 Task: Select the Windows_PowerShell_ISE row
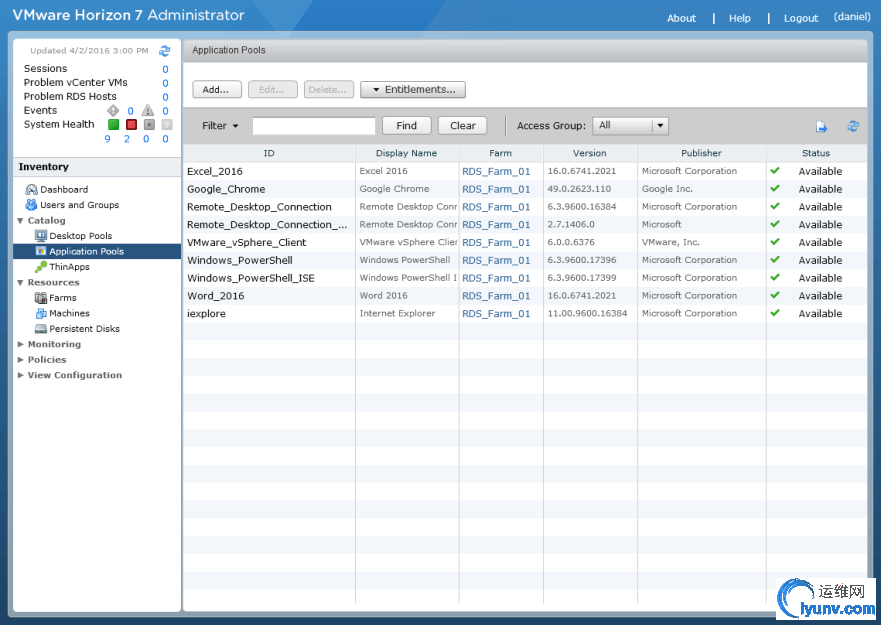point(525,278)
